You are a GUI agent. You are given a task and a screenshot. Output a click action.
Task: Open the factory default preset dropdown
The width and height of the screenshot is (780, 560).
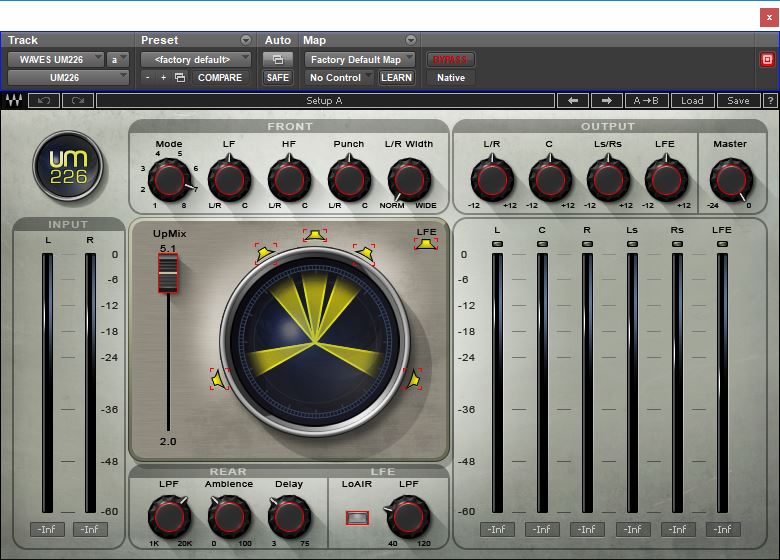[196, 60]
